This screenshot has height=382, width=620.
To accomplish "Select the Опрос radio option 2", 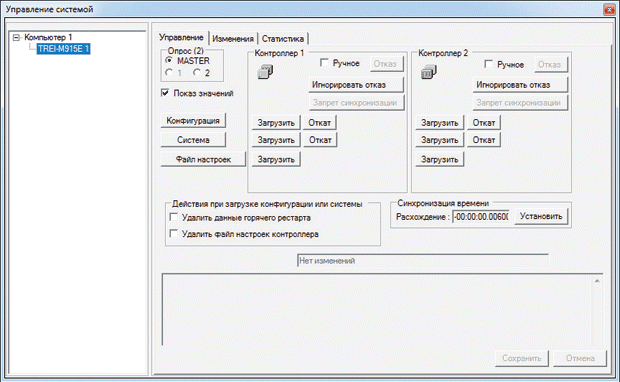I will (x=197, y=72).
